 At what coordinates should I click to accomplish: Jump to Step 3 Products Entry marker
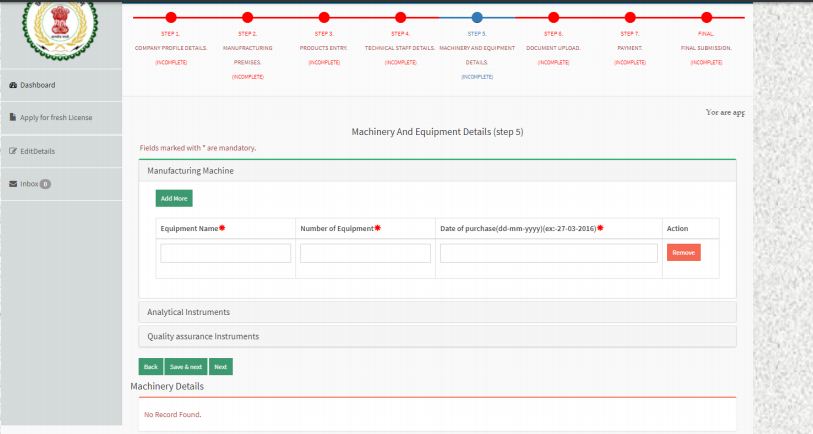point(323,18)
